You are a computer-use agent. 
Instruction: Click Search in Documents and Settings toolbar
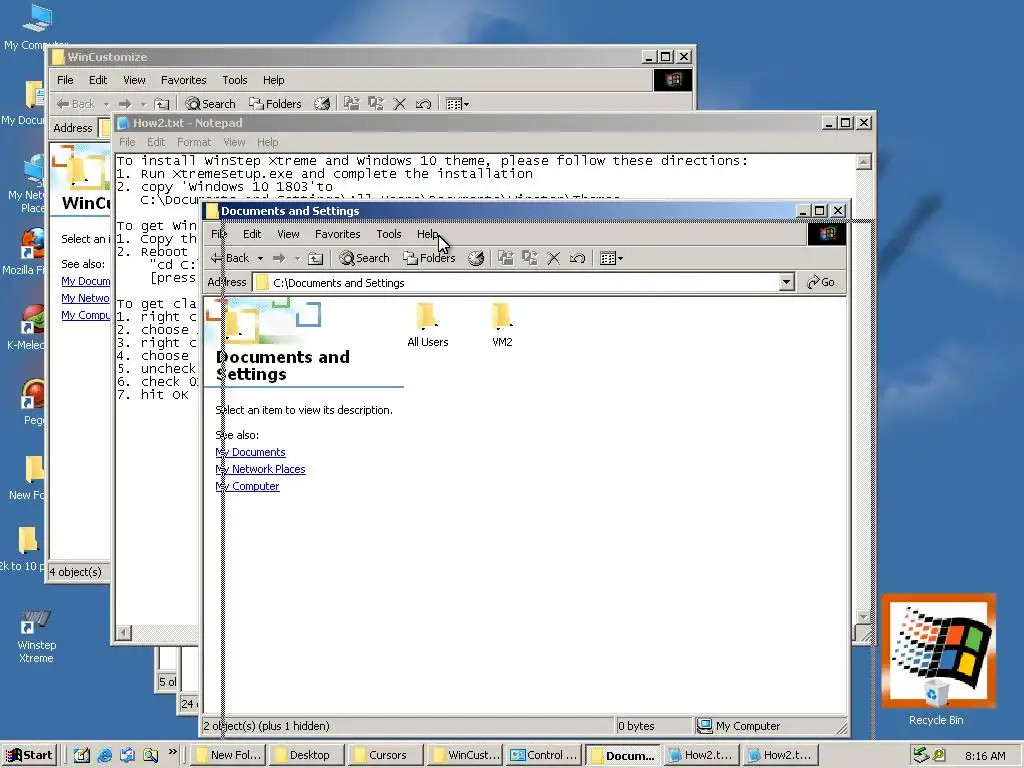coord(364,259)
